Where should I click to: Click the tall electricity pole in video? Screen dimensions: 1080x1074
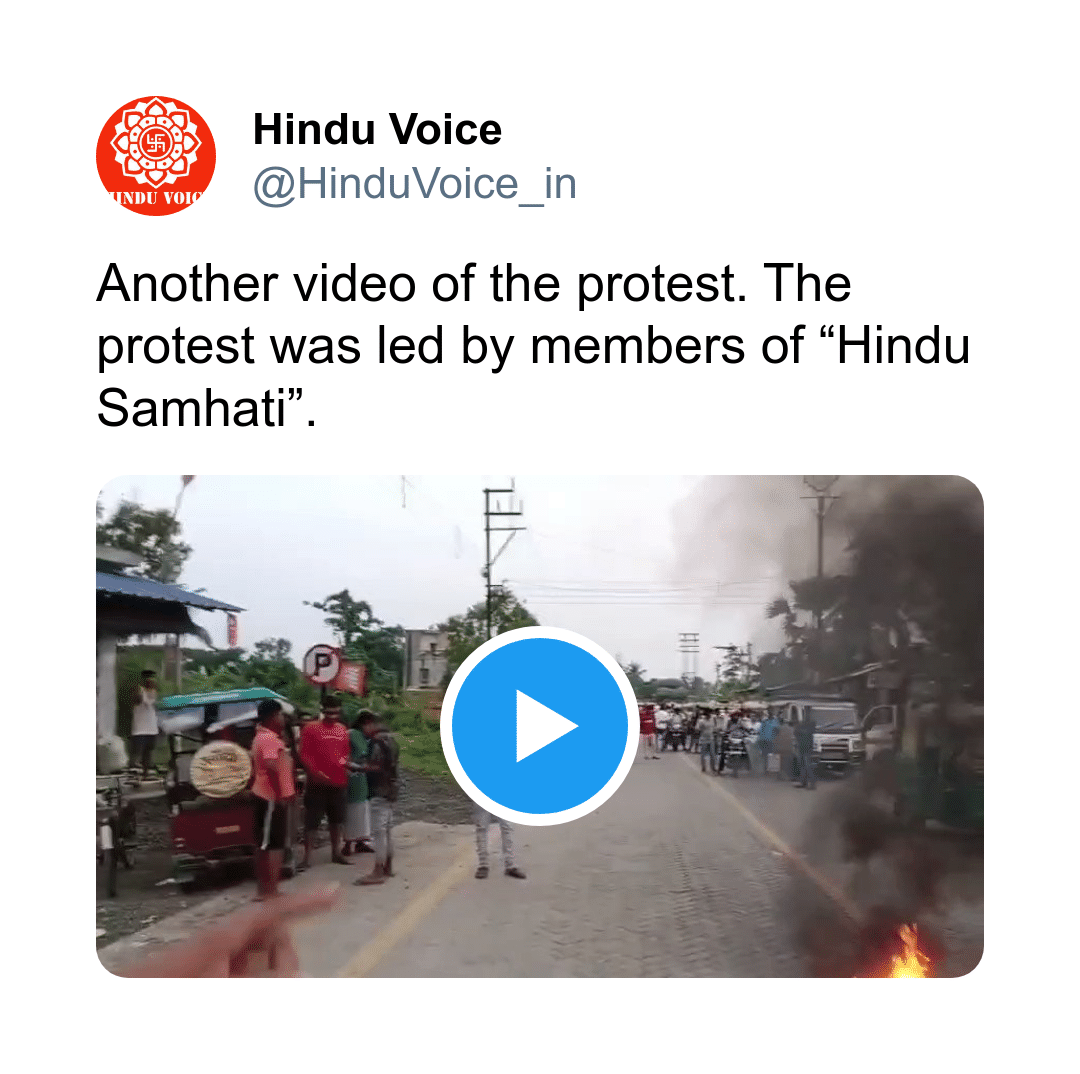(497, 558)
